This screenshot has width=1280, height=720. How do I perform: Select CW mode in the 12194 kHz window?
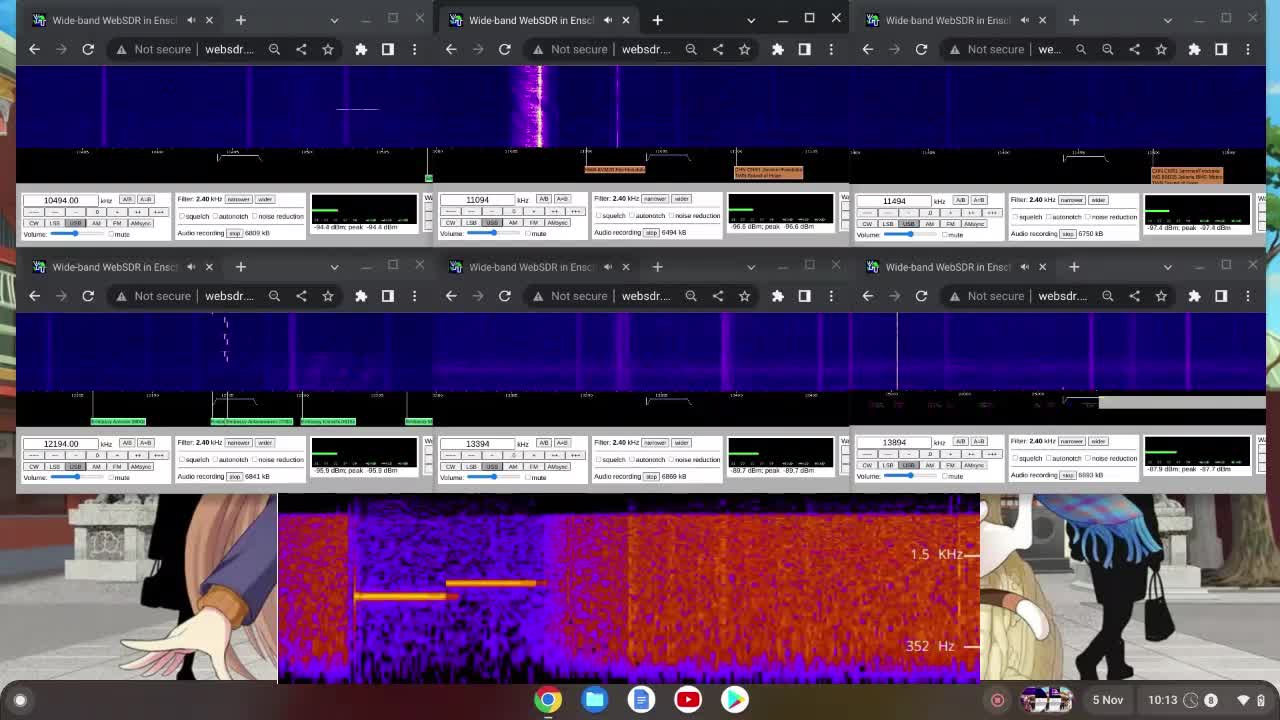(33, 466)
